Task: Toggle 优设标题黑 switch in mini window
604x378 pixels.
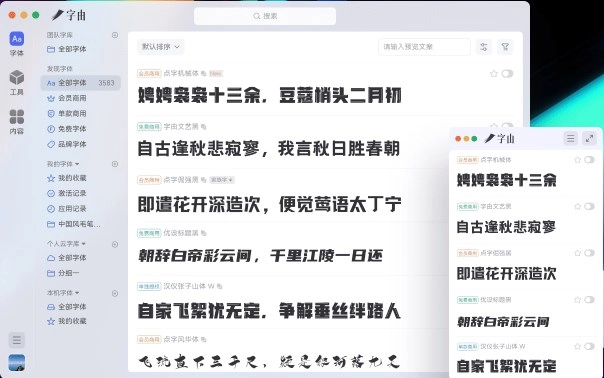Action: pyautogui.click(x=589, y=300)
